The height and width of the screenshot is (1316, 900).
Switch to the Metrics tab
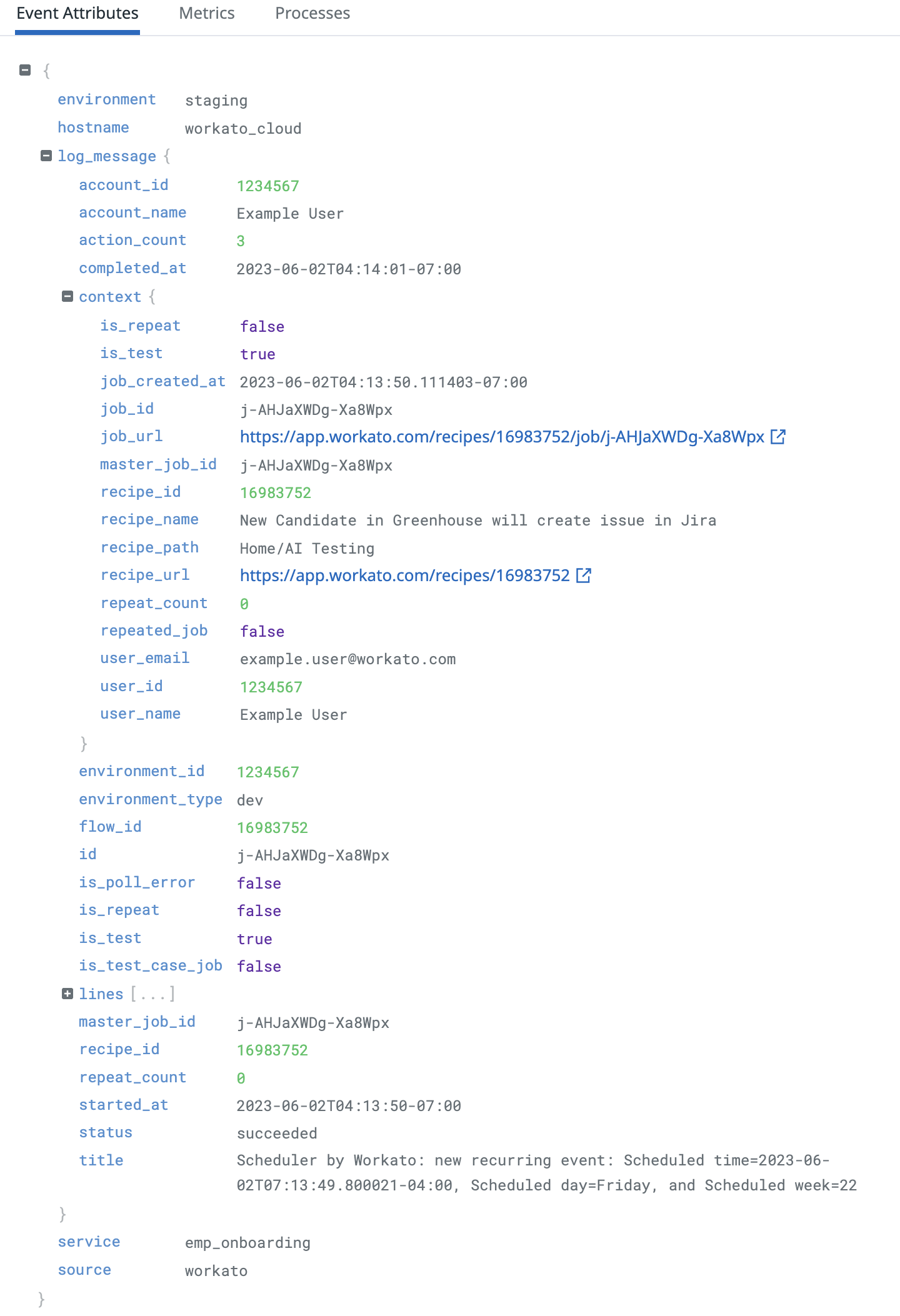(207, 13)
